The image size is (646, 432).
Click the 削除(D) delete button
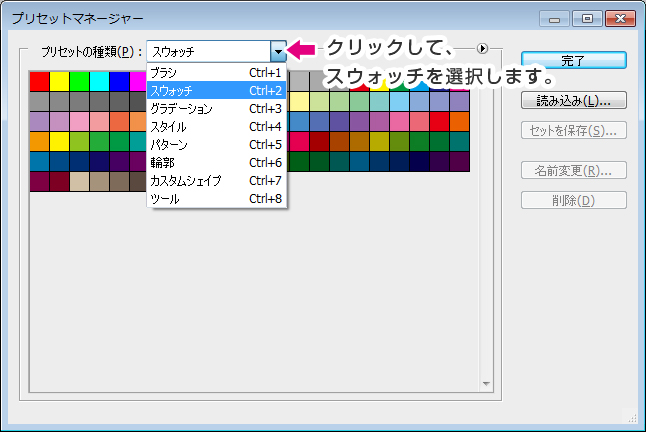(x=574, y=200)
